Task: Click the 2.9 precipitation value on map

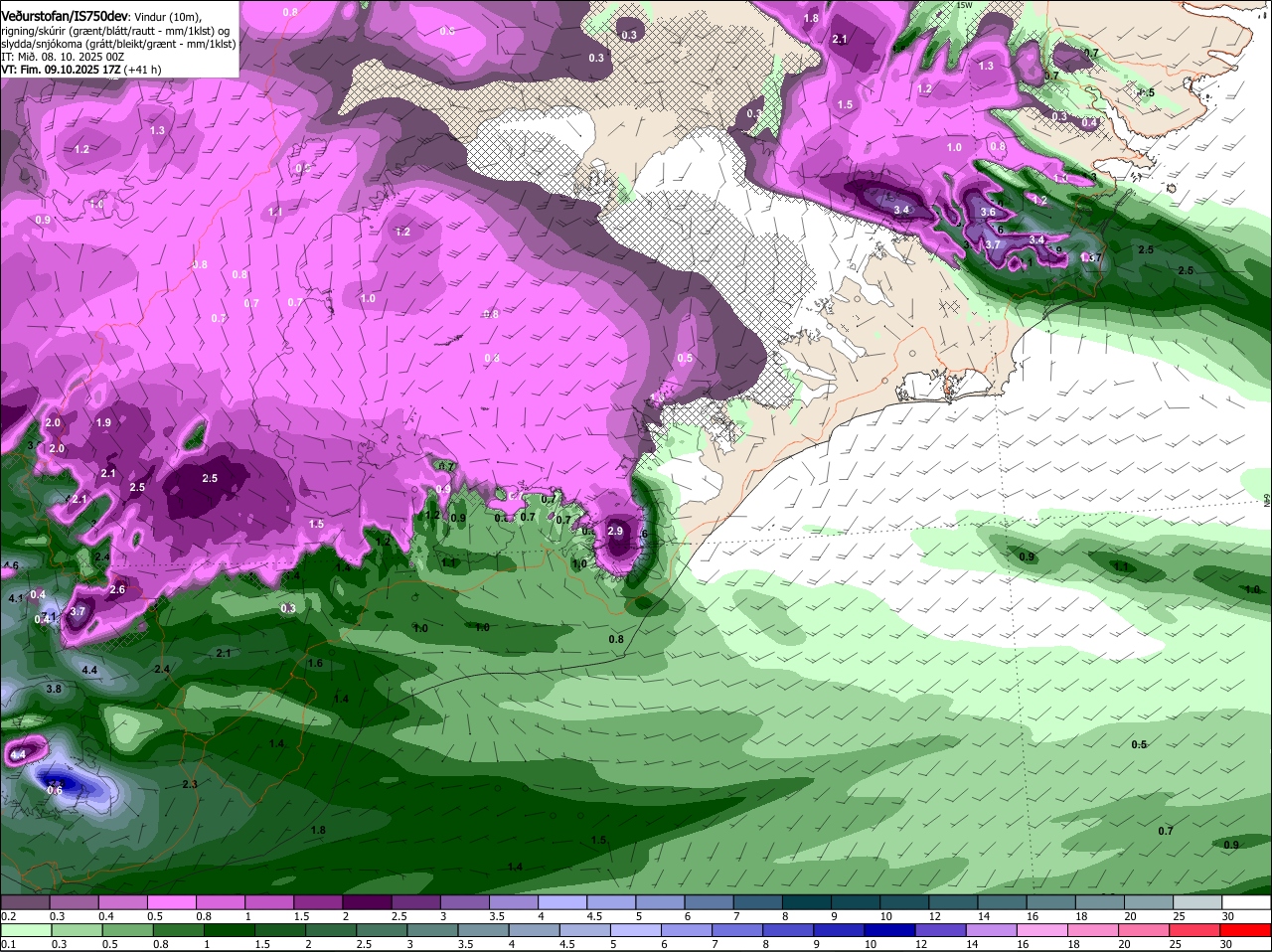Action: pos(615,532)
